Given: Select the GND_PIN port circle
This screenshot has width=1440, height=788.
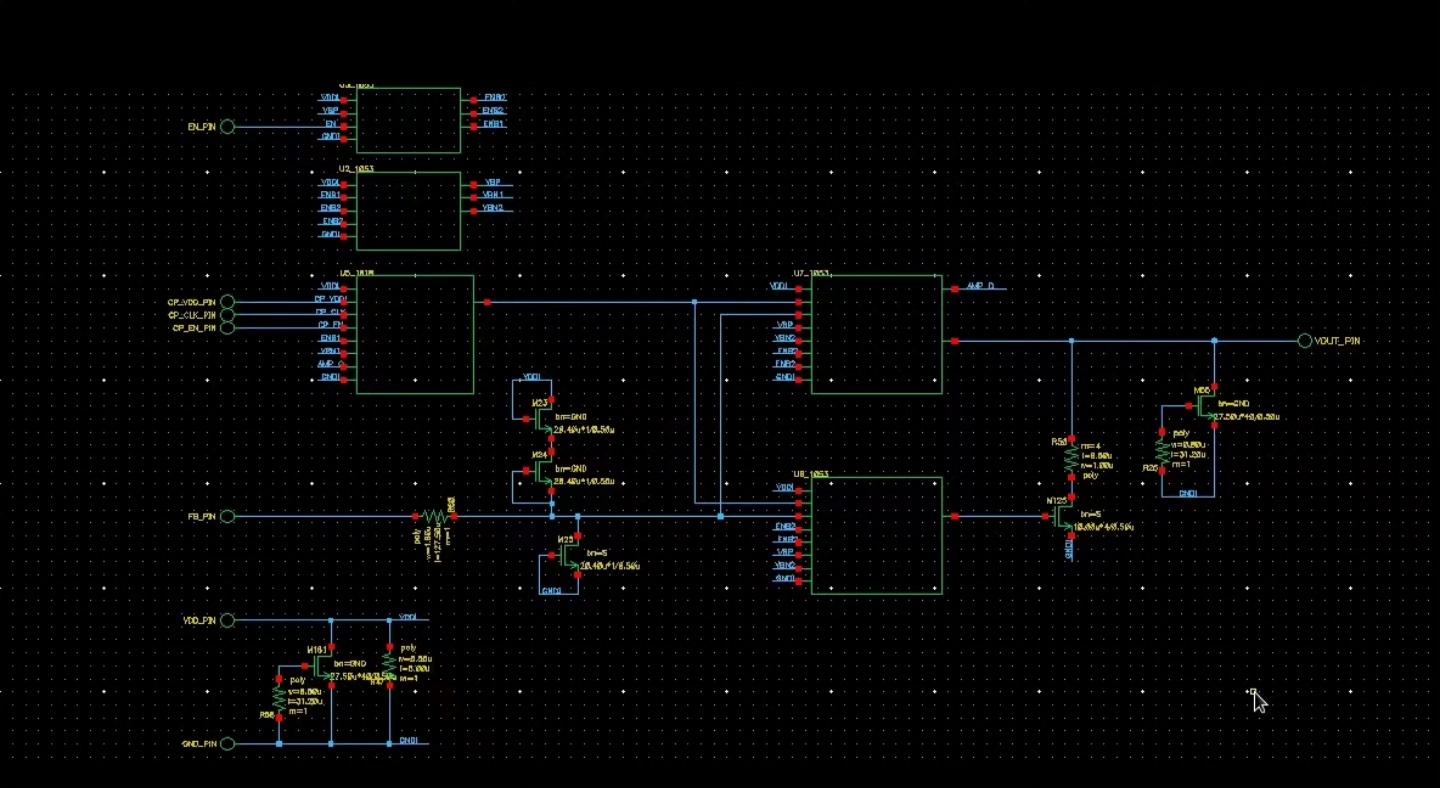Looking at the screenshot, I should (228, 744).
